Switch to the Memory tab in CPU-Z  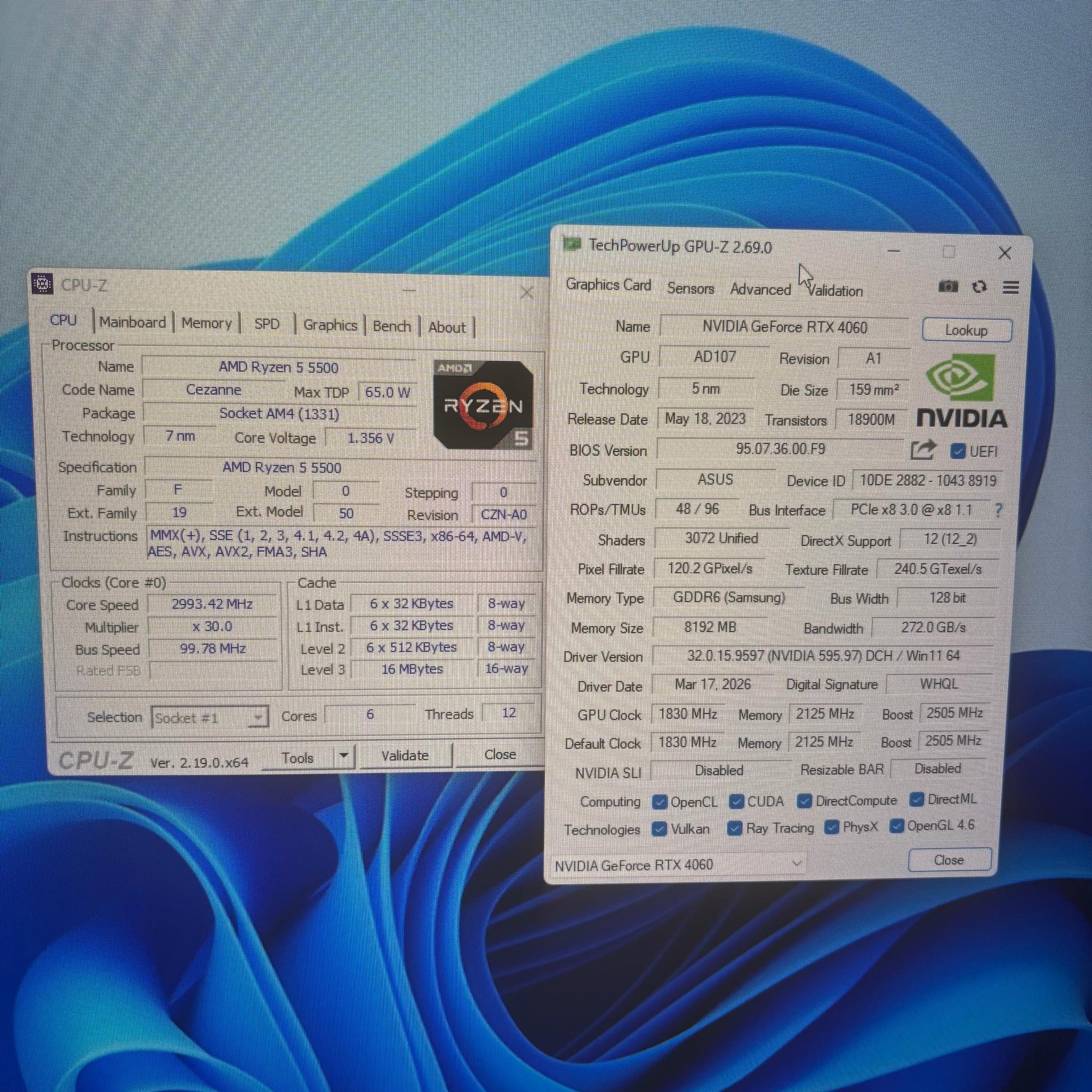(x=206, y=323)
